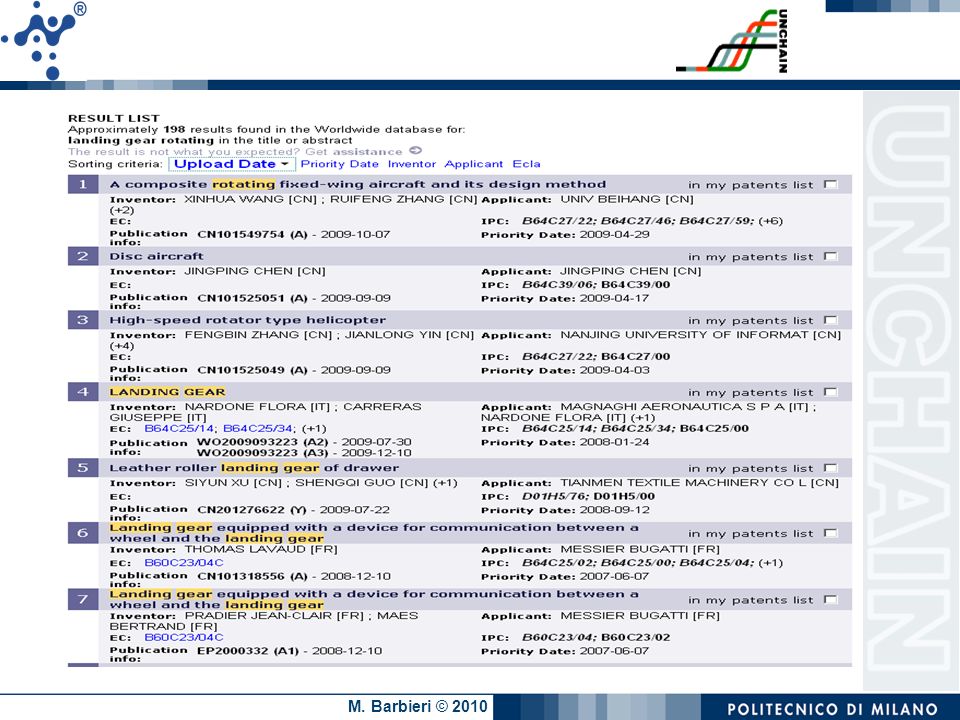Check patents list box for composite rotating aircraft
The width and height of the screenshot is (960, 720).
(x=830, y=184)
